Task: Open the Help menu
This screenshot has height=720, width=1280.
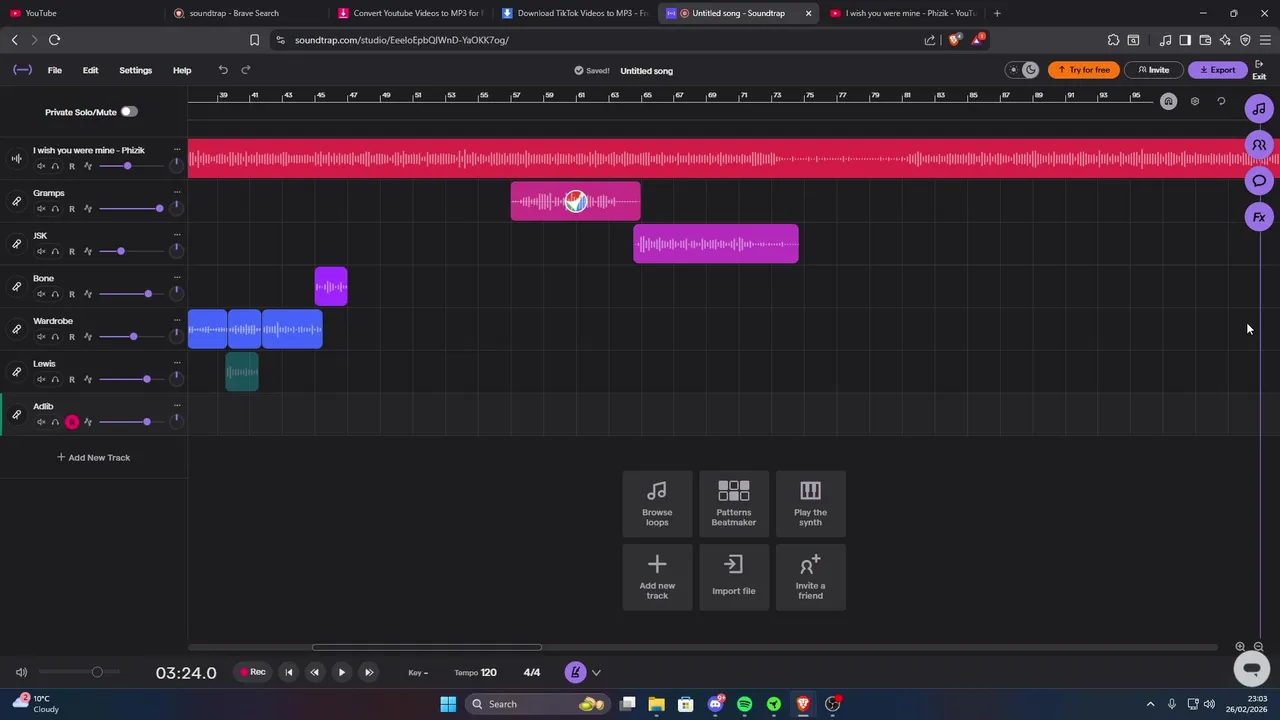Action: pyautogui.click(x=182, y=70)
